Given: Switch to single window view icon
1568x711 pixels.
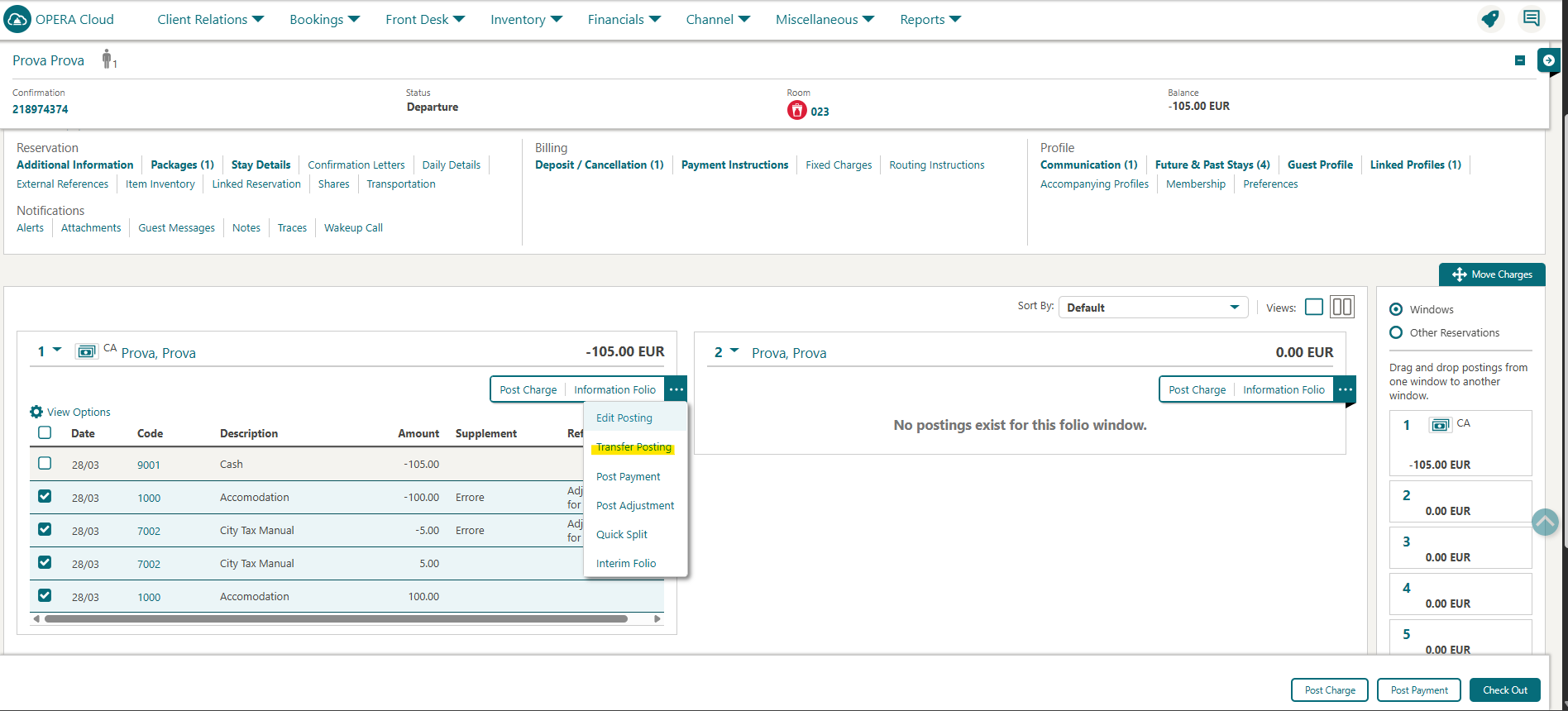Looking at the screenshot, I should pyautogui.click(x=1313, y=308).
